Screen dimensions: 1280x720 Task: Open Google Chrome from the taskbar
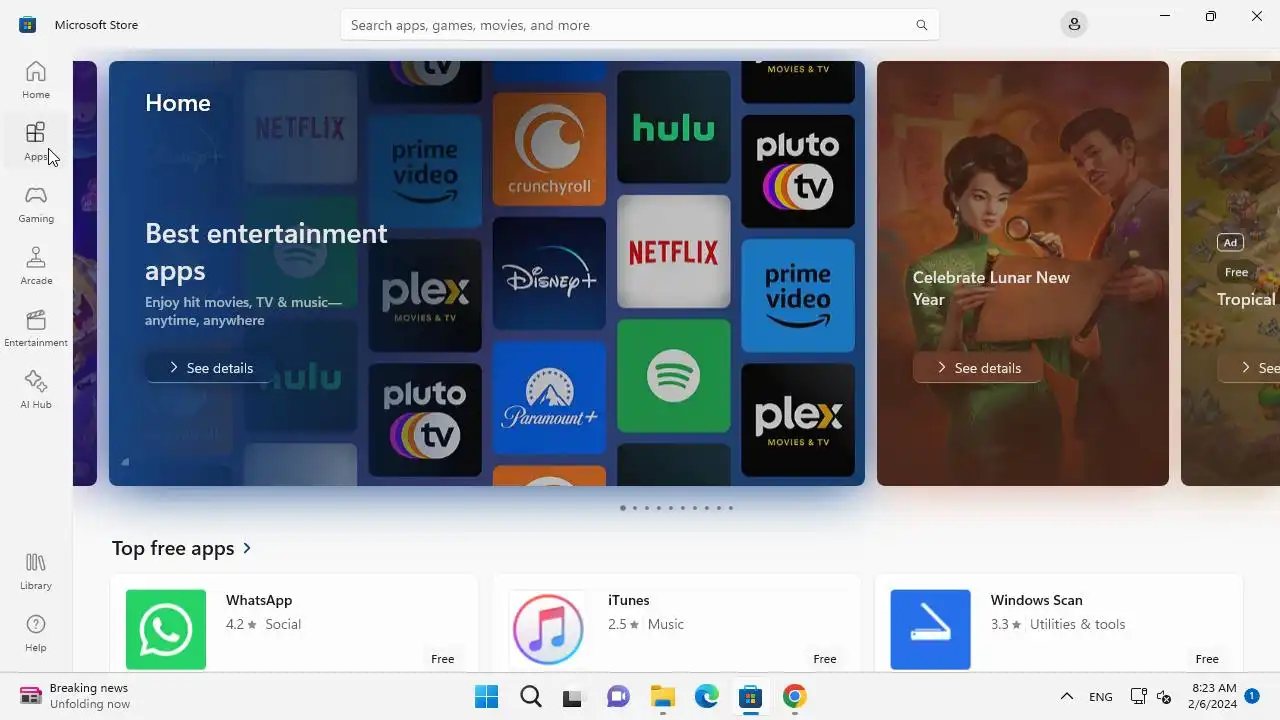(x=795, y=696)
